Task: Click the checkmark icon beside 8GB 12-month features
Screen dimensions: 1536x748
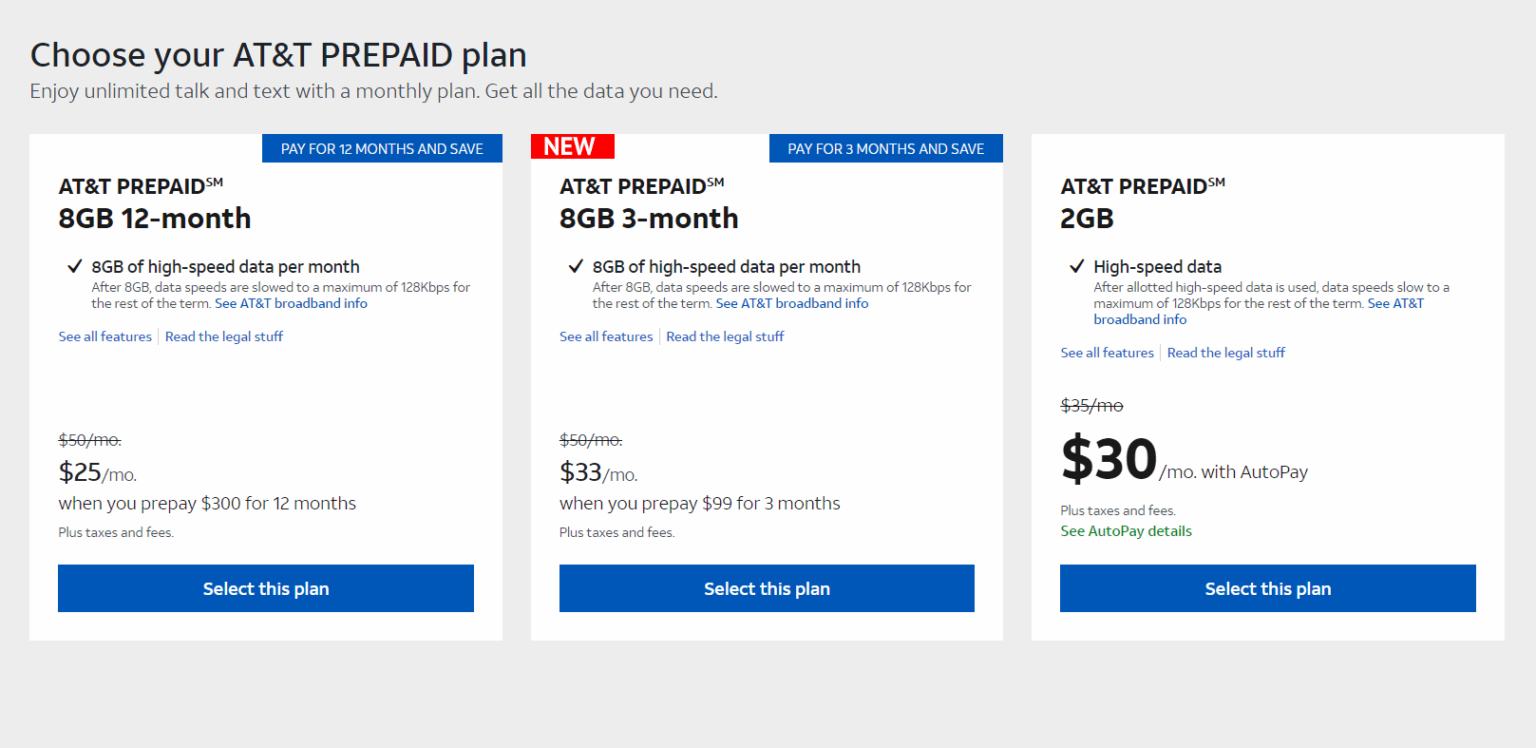Action: coord(74,266)
